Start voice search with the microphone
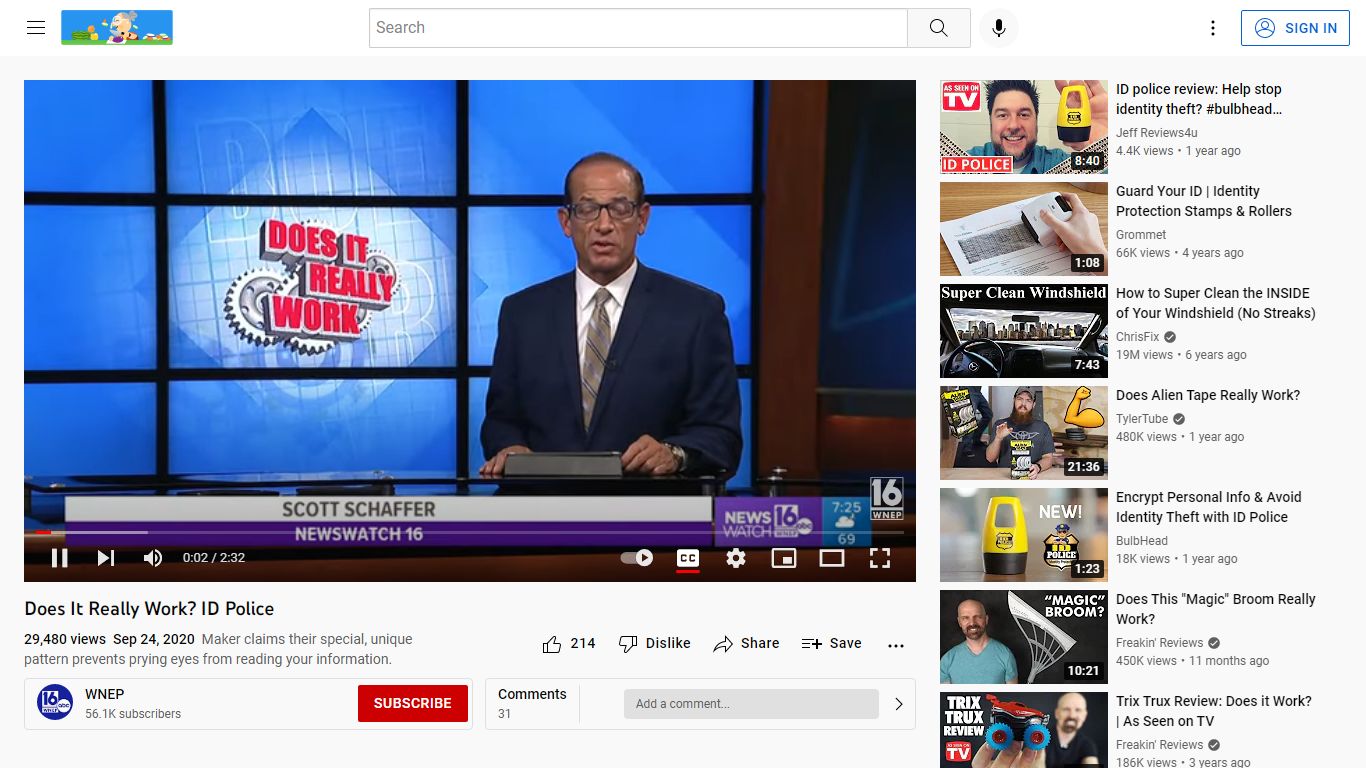The image size is (1366, 768). click(998, 28)
